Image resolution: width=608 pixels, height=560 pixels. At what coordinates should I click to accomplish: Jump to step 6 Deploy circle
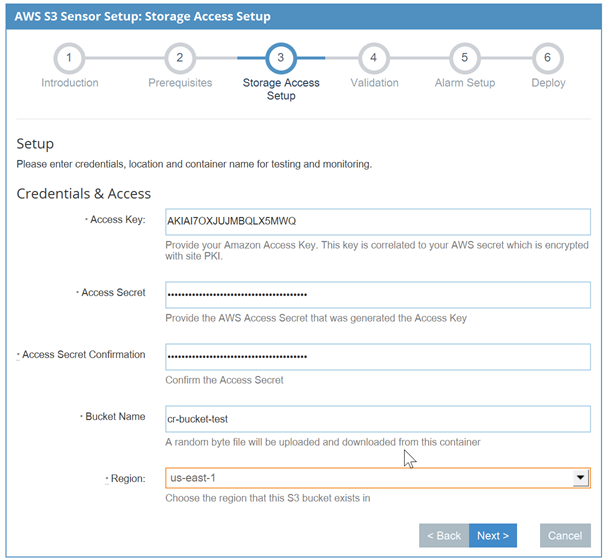click(548, 58)
